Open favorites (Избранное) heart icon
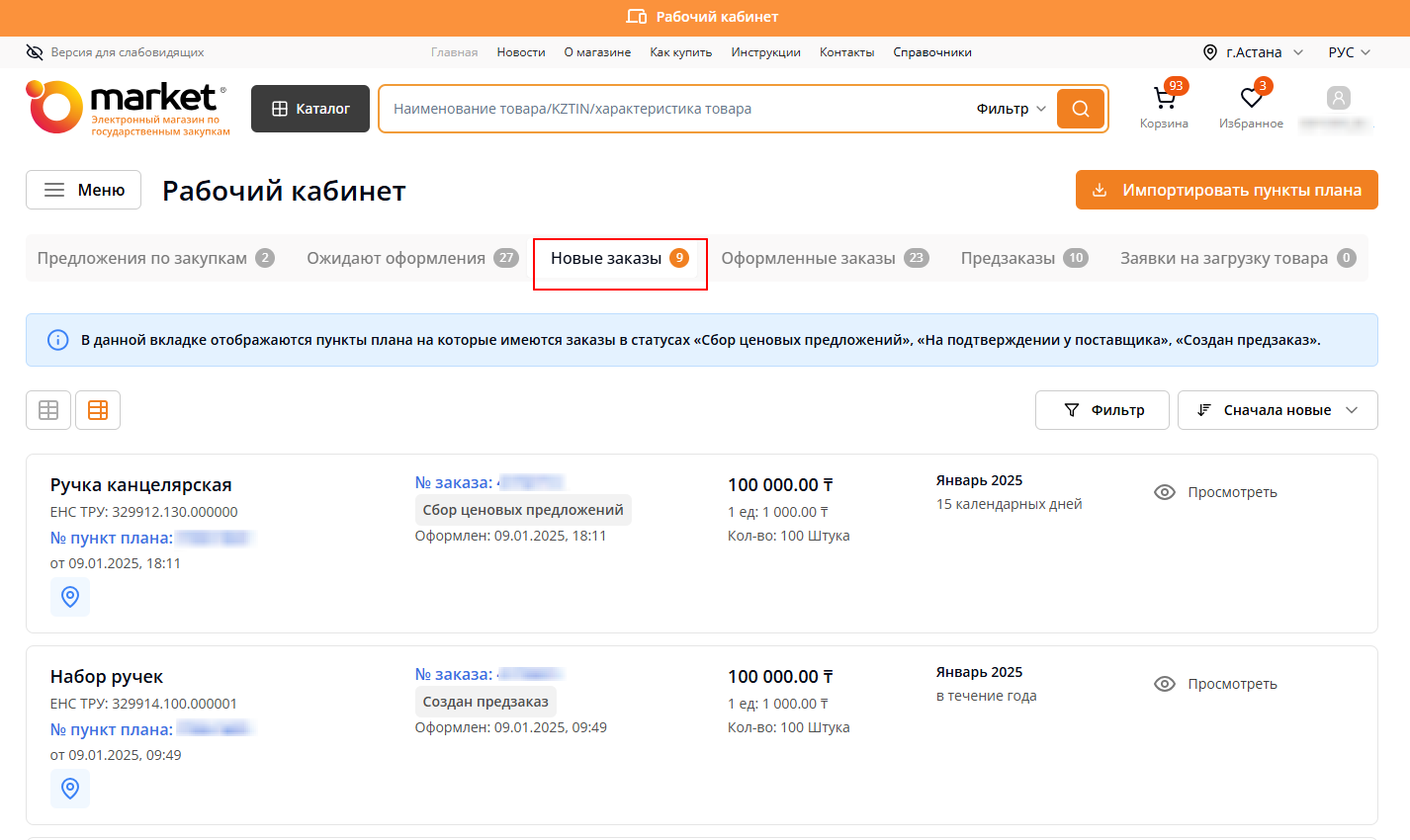 pyautogui.click(x=1251, y=100)
